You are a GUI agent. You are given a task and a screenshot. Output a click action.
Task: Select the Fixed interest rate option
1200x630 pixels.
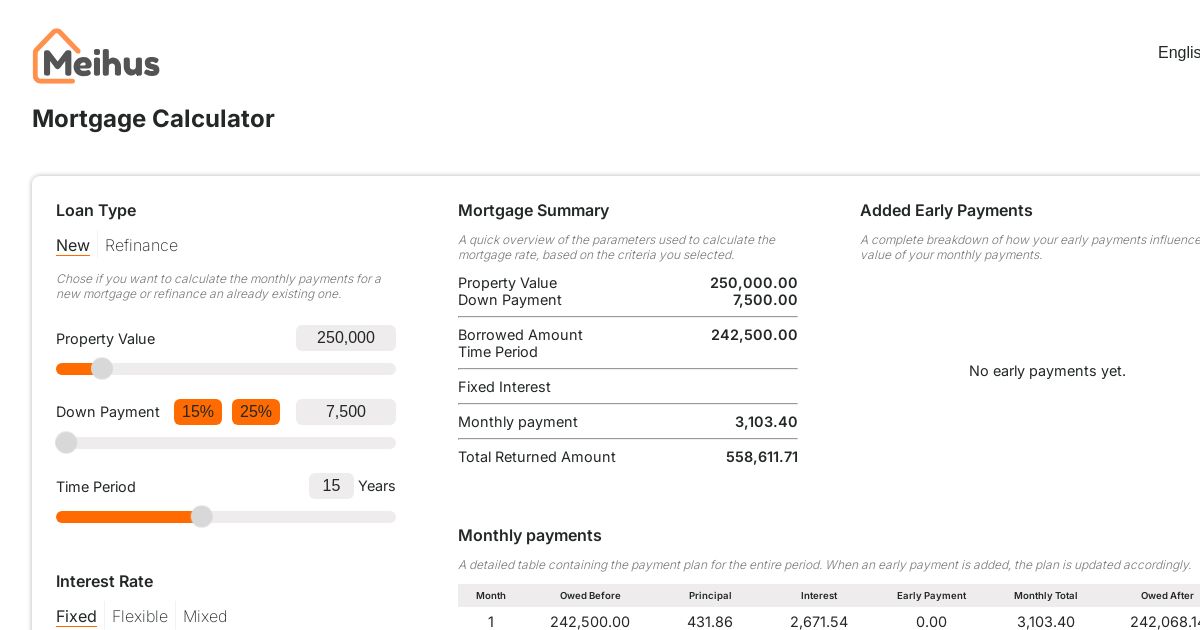[76, 617]
